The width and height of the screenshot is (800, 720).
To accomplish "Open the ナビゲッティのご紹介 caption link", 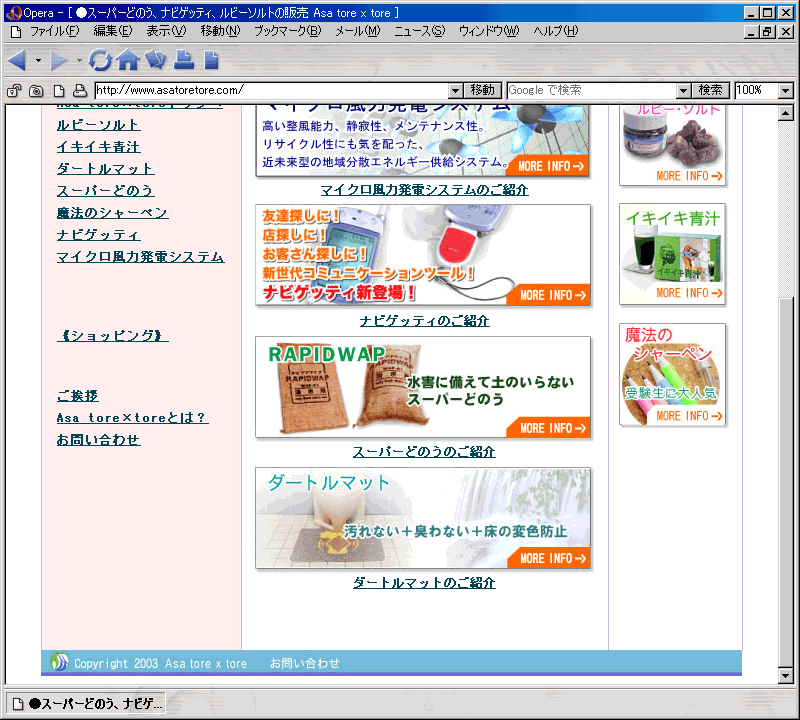I will pos(424,321).
